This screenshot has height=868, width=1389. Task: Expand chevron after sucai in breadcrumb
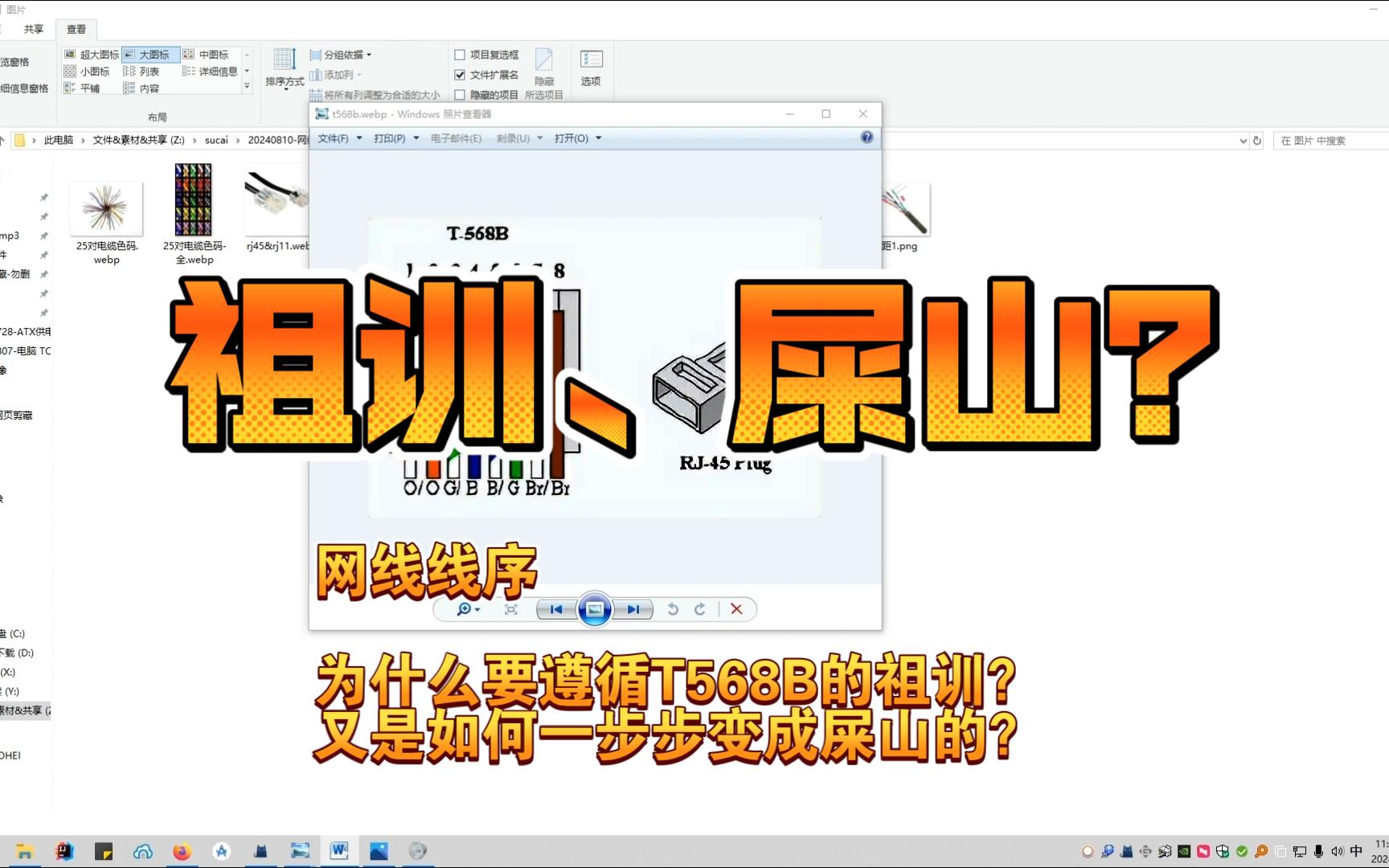point(239,140)
